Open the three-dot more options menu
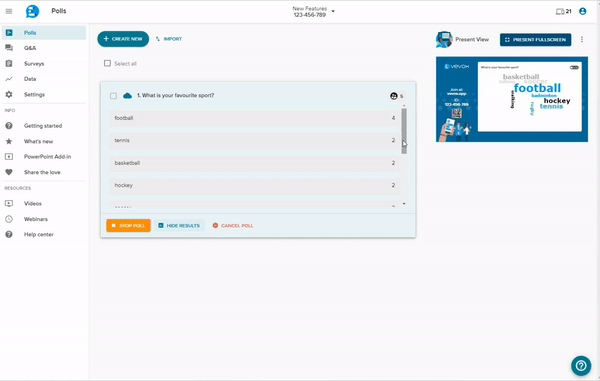The image size is (600, 381). (582, 39)
